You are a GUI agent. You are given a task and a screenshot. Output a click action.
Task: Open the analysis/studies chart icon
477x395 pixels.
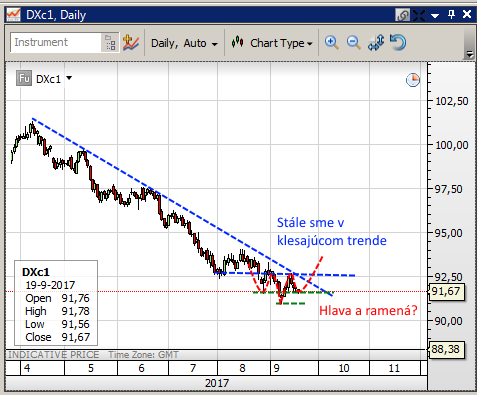point(130,43)
